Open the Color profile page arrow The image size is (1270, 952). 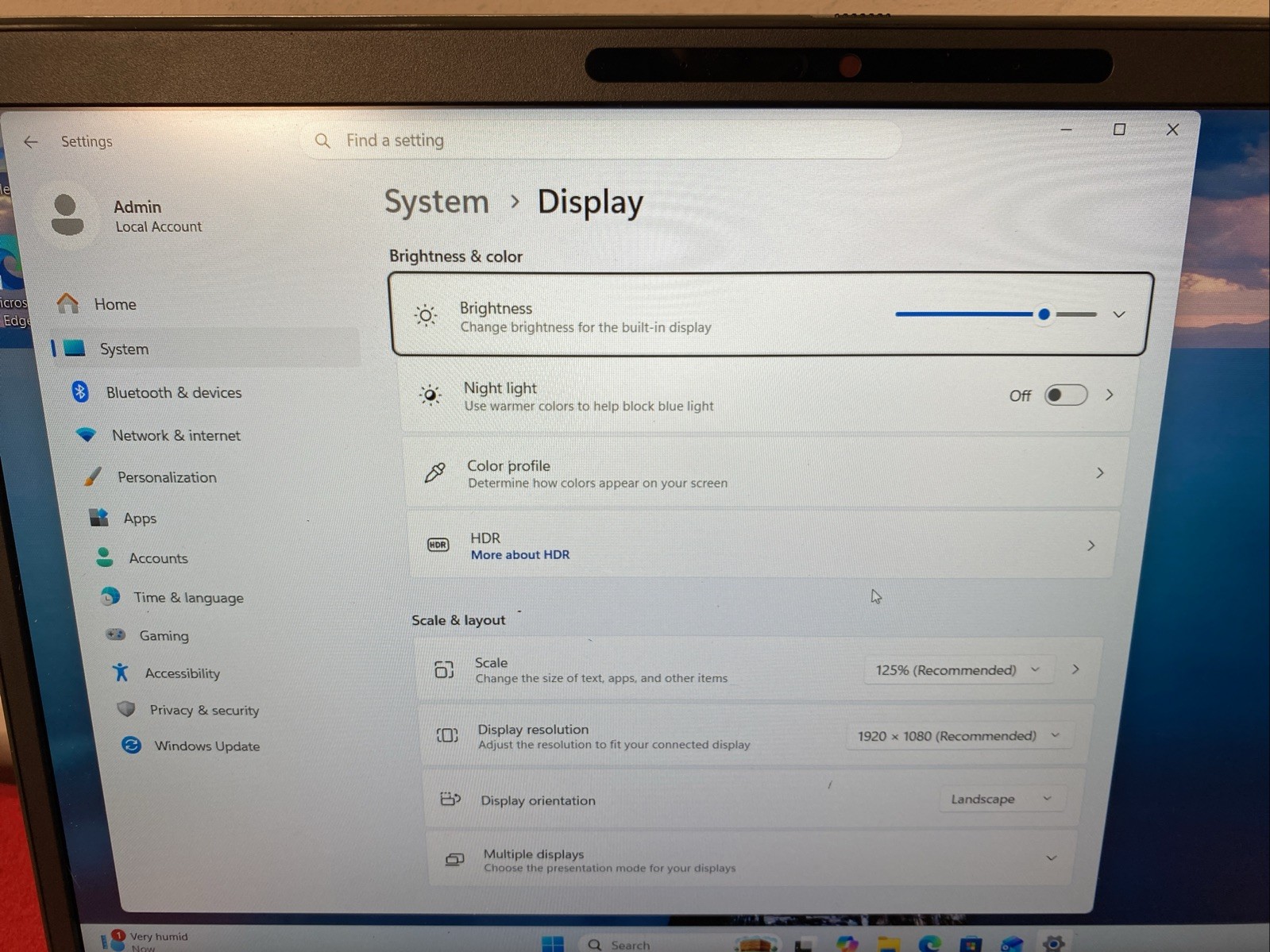(x=1100, y=472)
